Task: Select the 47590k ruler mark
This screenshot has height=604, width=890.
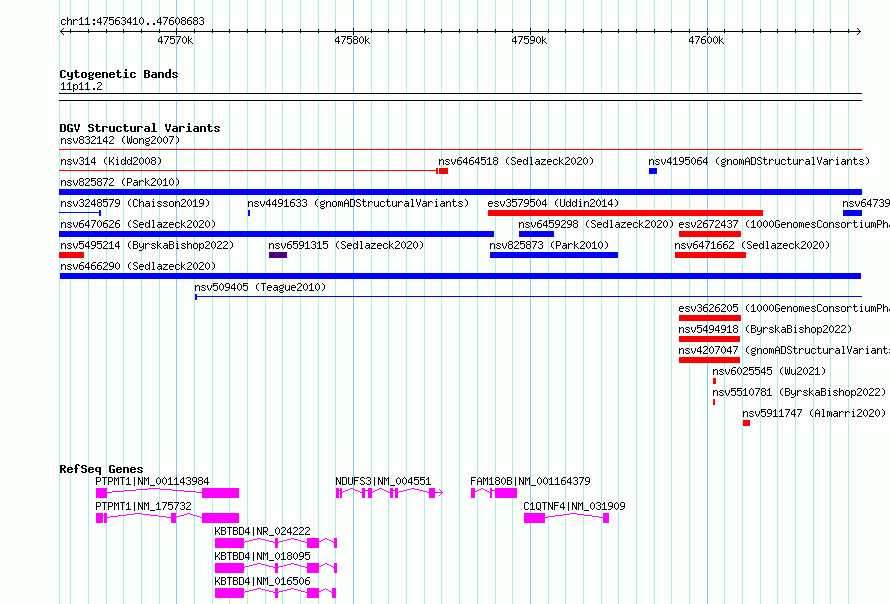Action: 529,40
